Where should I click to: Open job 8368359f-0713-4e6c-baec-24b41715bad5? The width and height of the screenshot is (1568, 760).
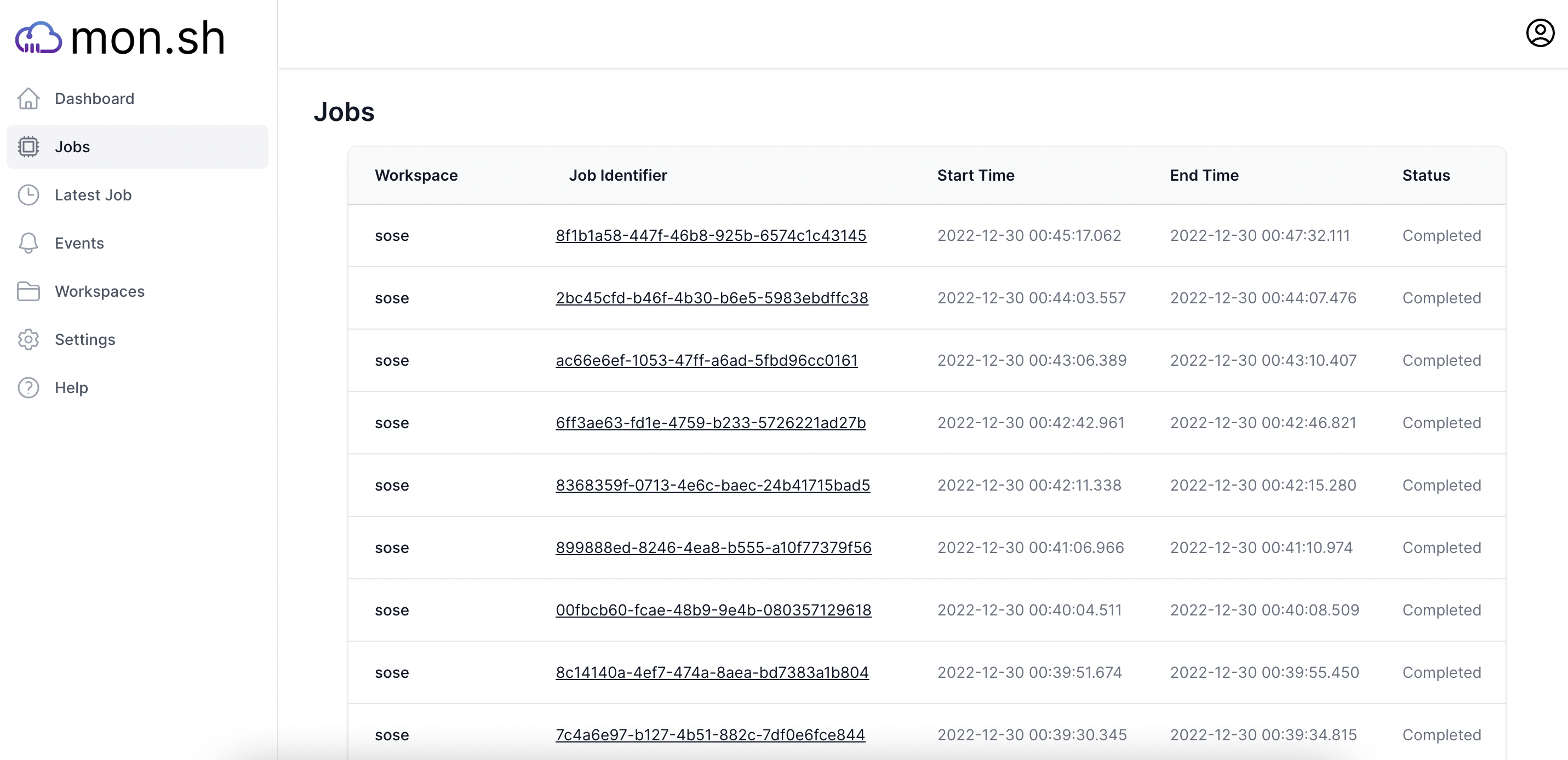click(x=713, y=485)
